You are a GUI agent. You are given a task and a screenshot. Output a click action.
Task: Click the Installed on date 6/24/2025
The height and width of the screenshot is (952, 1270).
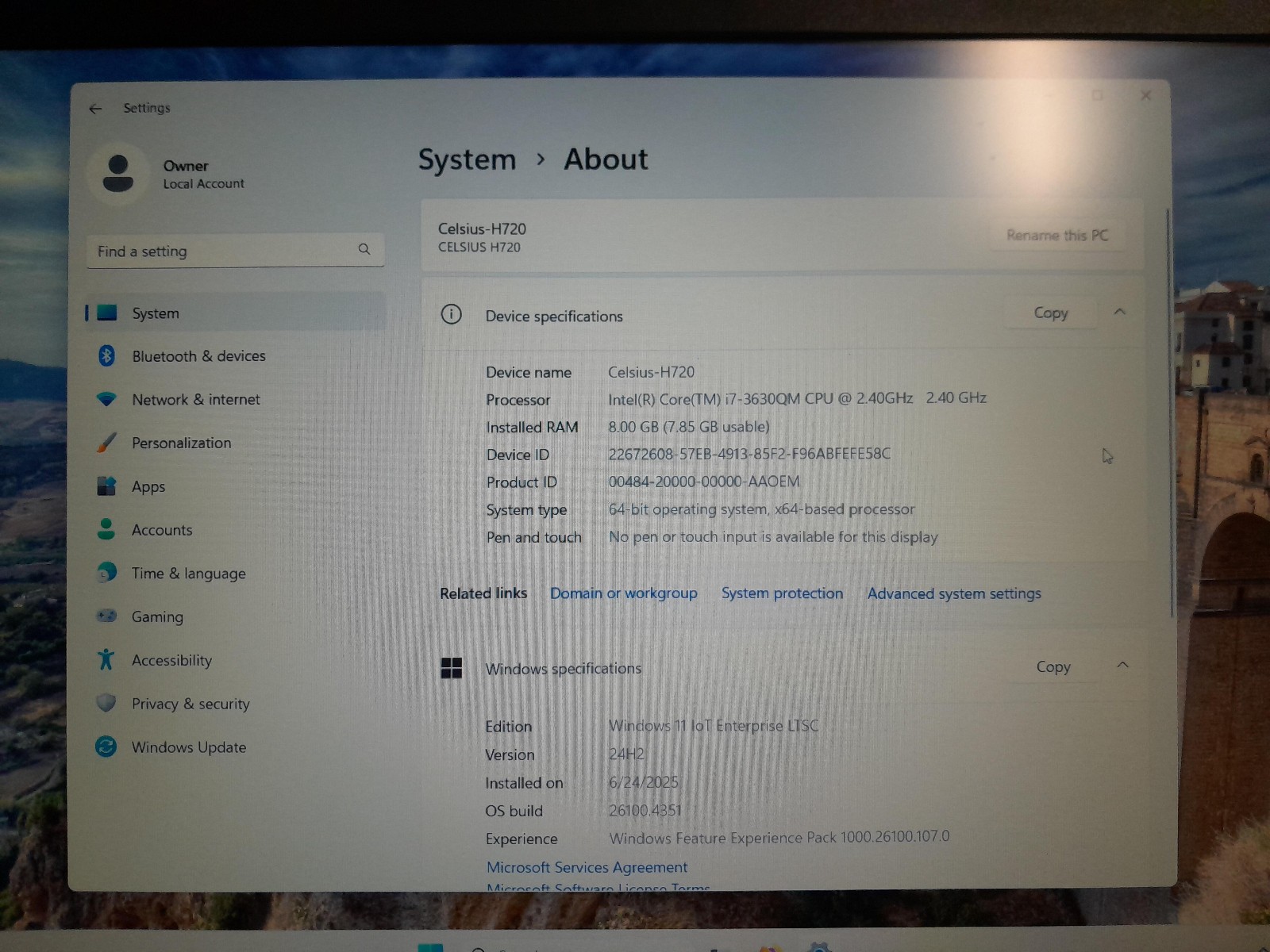(643, 782)
